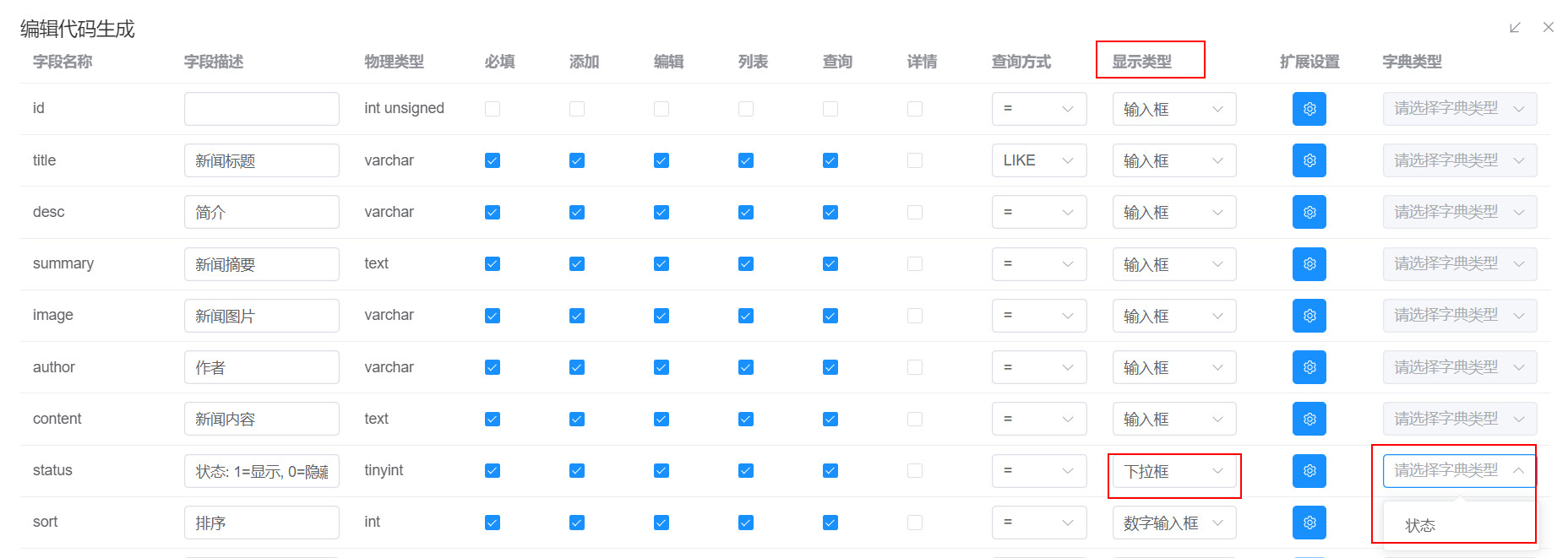1568x558 pixels.
Task: Open the LIKE query method dropdown
Action: [x=1038, y=160]
